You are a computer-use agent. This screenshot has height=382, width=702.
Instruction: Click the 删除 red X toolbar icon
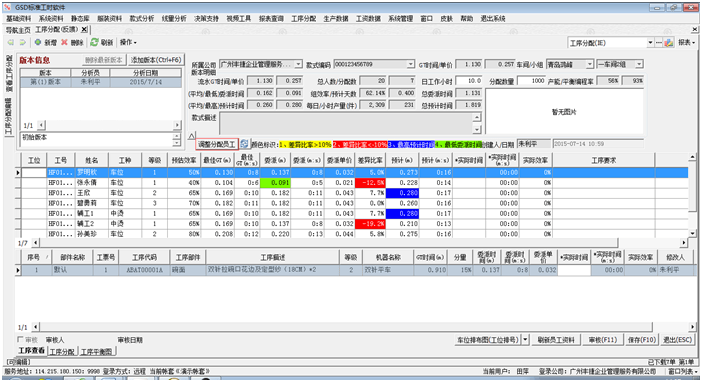tap(64, 43)
